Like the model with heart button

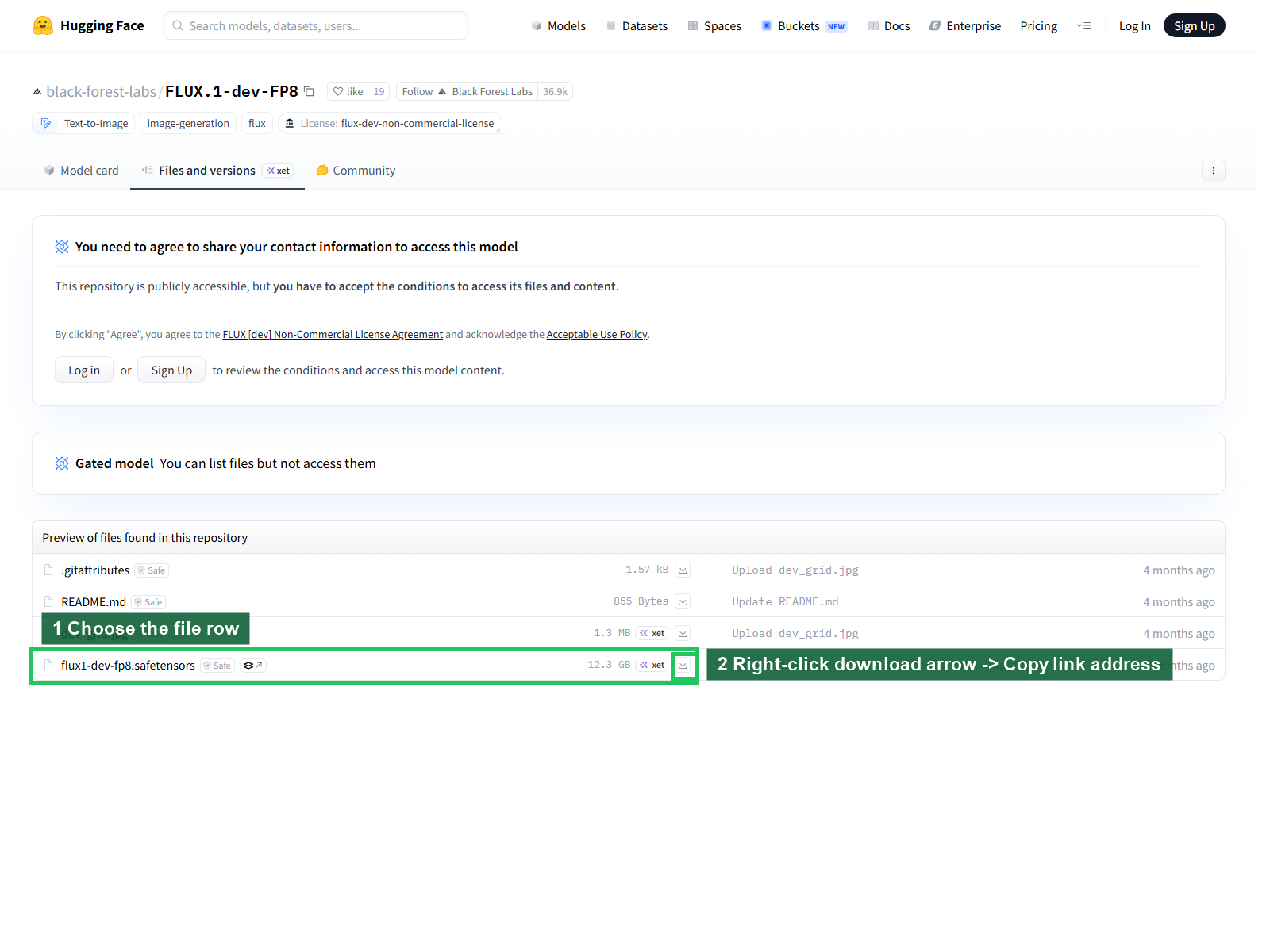pos(348,92)
